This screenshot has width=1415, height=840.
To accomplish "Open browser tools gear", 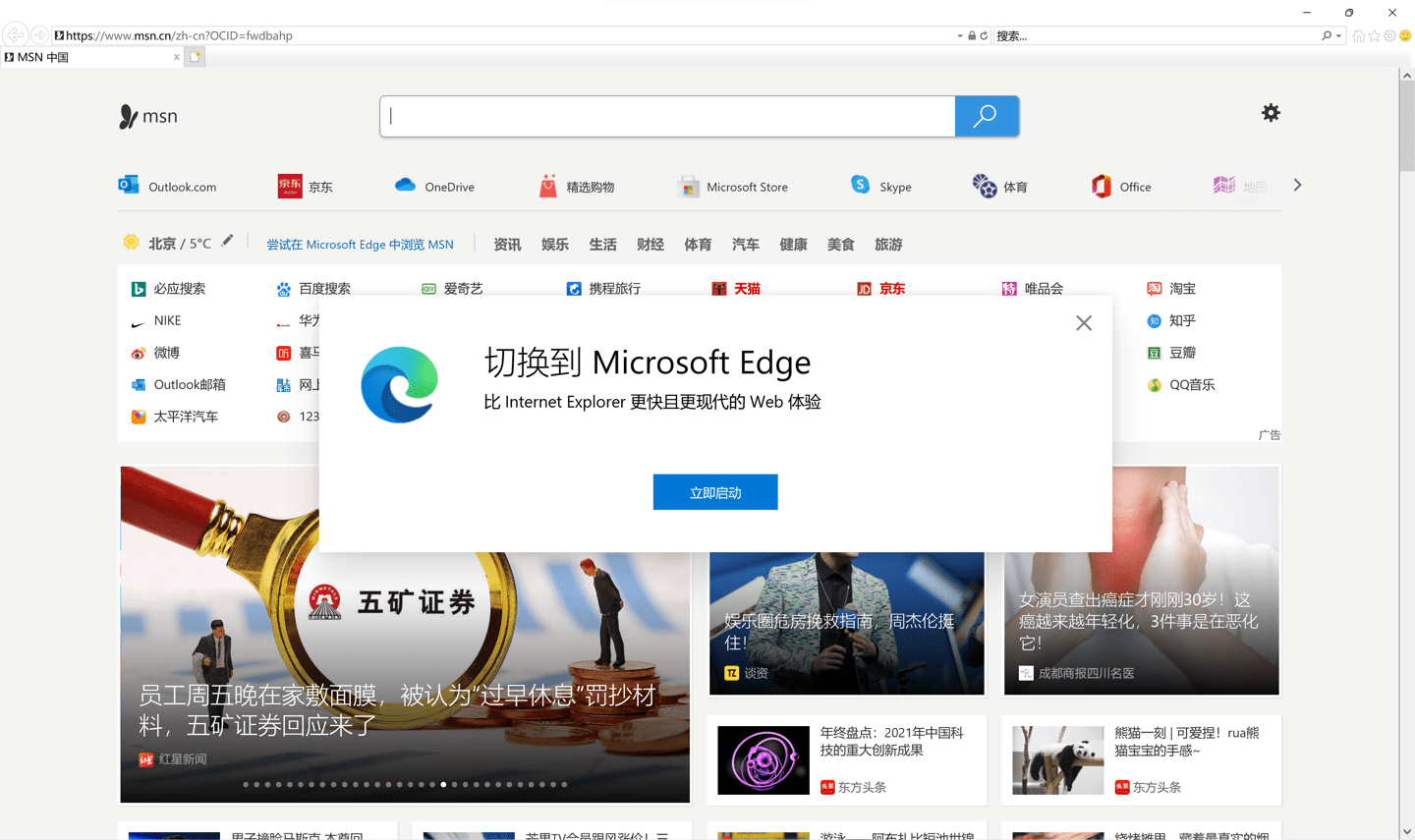I will pyautogui.click(x=1389, y=35).
